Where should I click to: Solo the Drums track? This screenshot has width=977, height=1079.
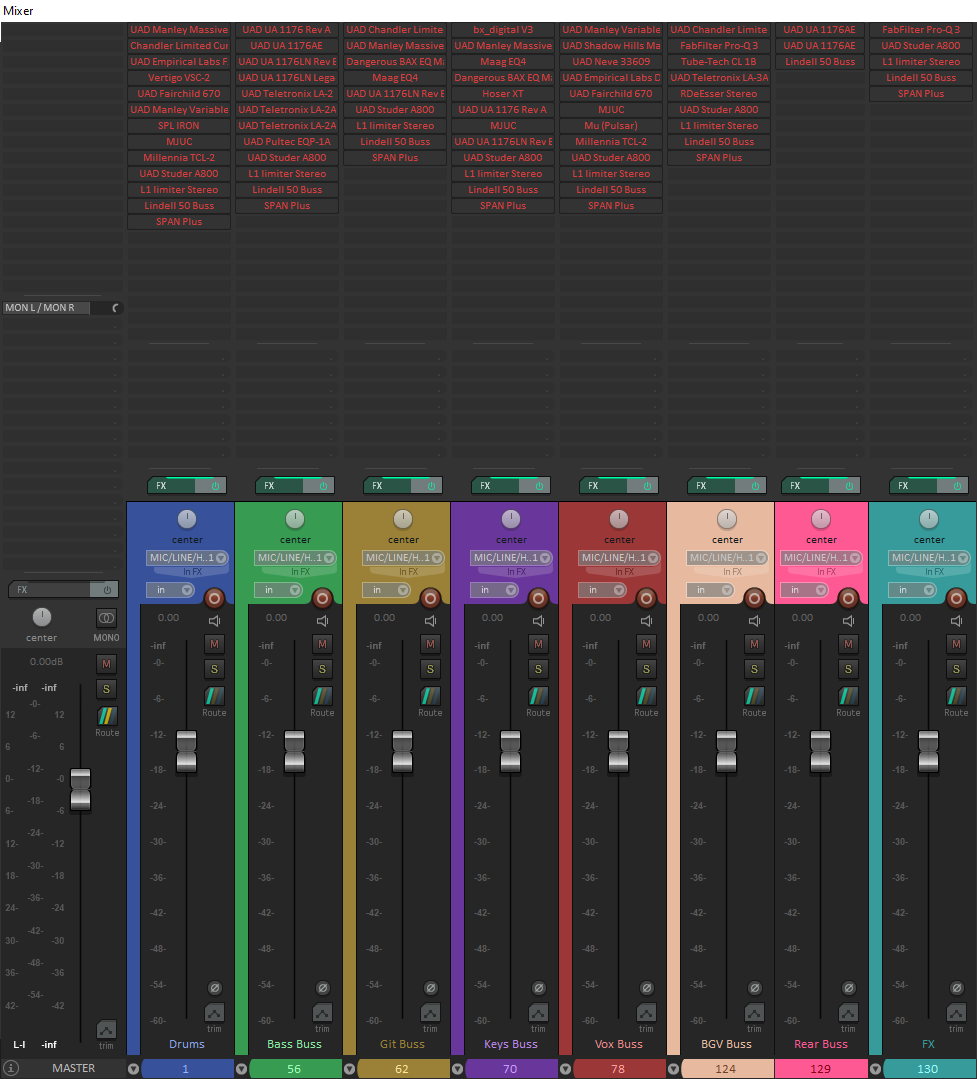coord(214,669)
